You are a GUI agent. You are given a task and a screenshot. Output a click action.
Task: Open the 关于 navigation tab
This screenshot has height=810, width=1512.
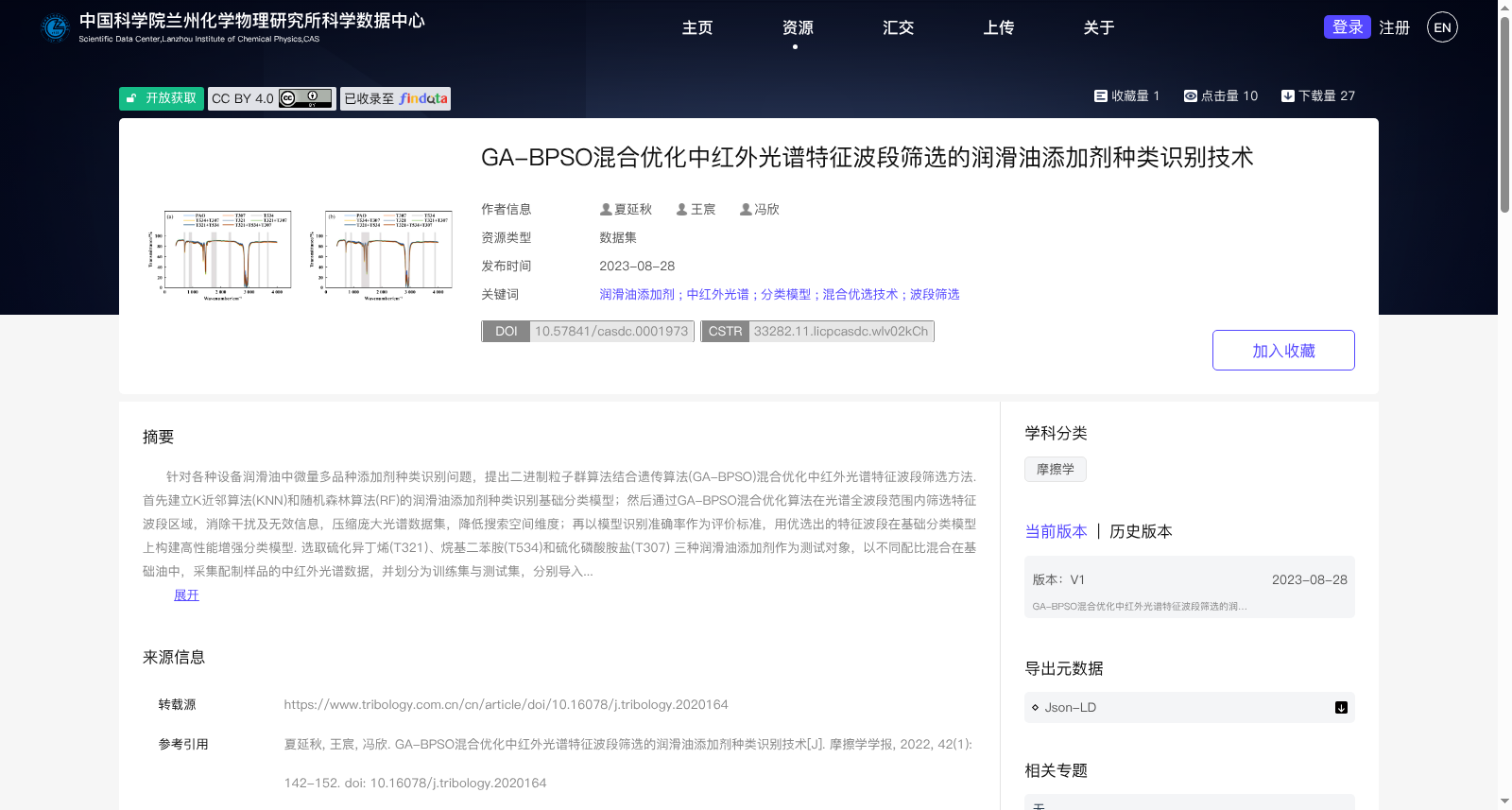[x=1098, y=27]
